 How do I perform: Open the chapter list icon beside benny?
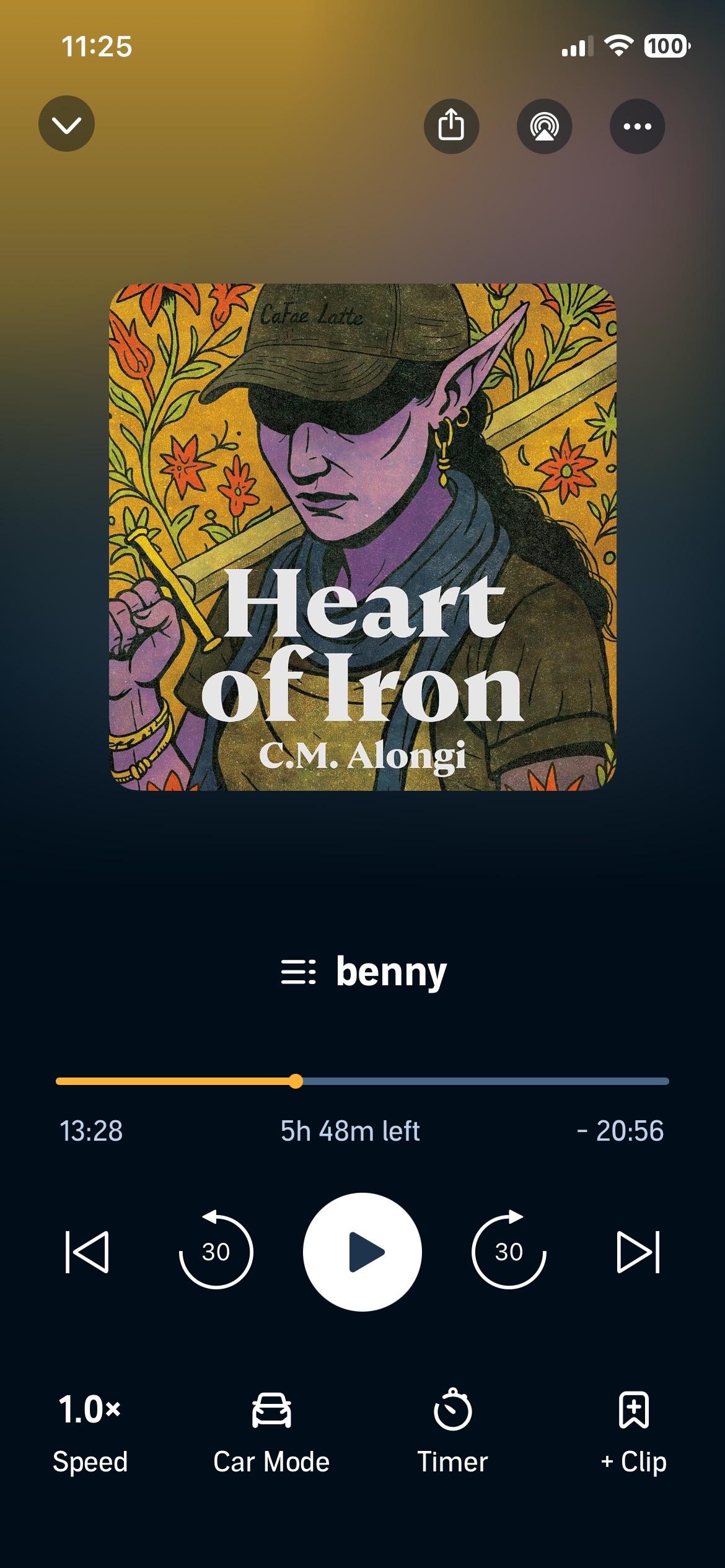click(x=298, y=972)
